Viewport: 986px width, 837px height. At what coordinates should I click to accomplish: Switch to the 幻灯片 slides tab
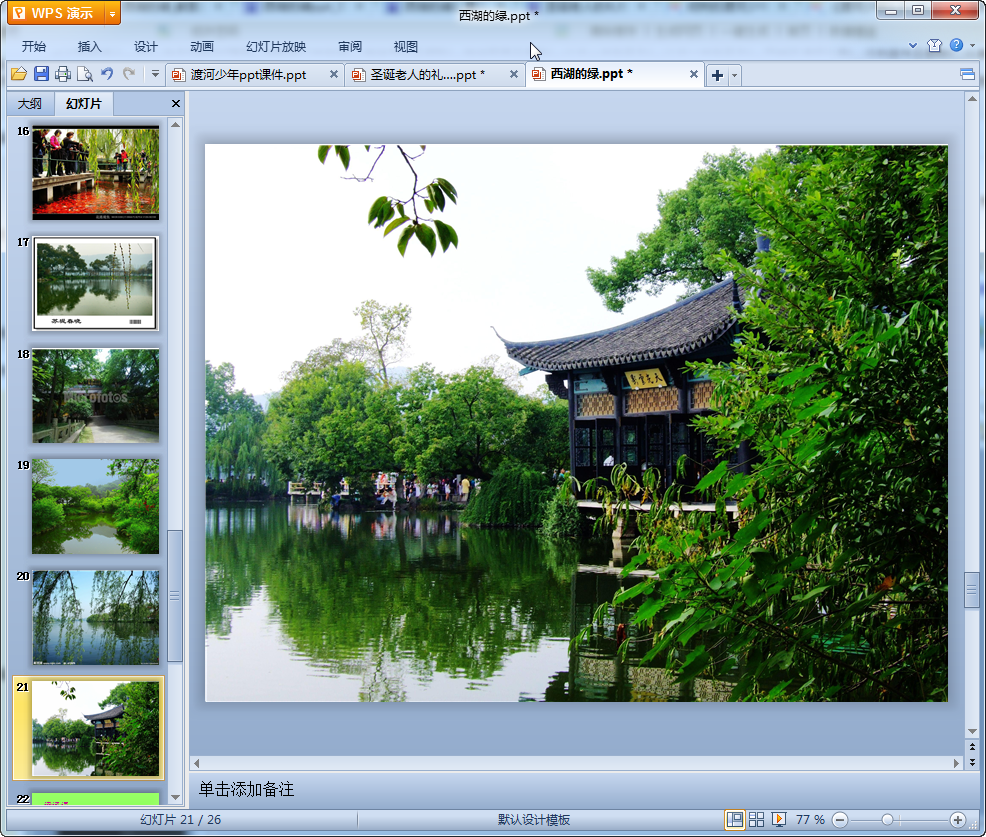tap(84, 104)
